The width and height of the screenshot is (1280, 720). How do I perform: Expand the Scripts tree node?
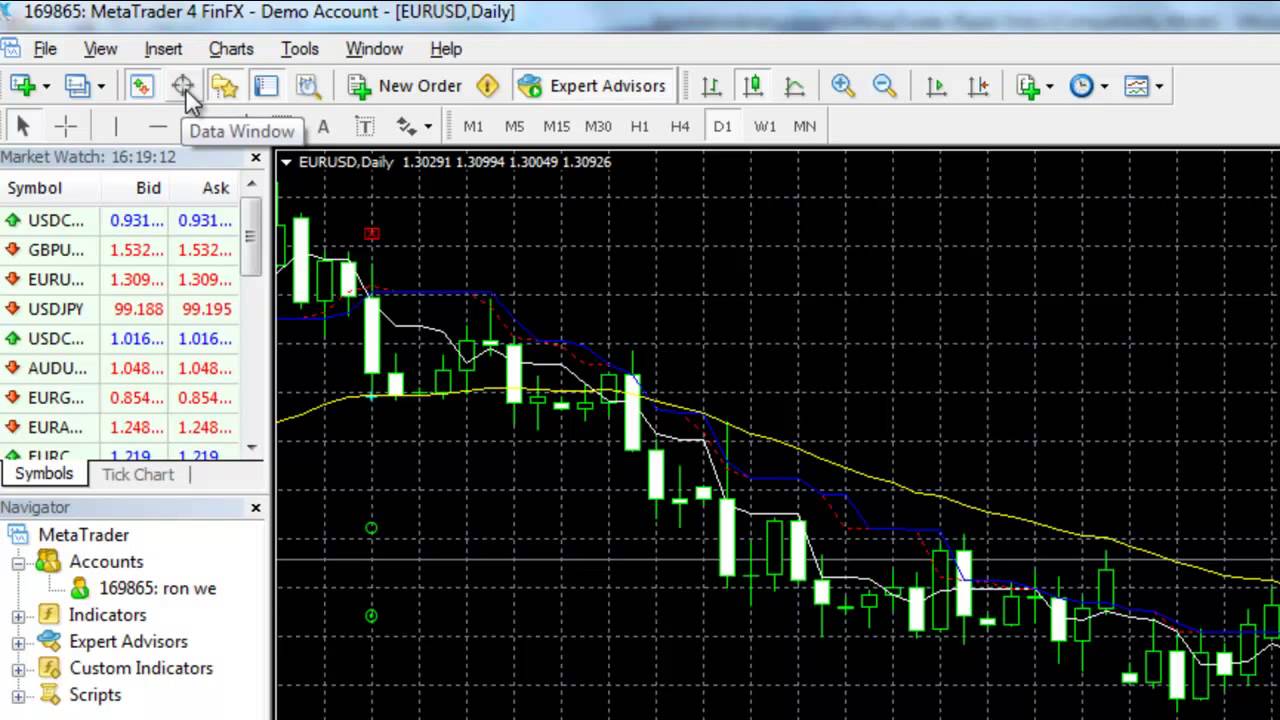click(18, 696)
